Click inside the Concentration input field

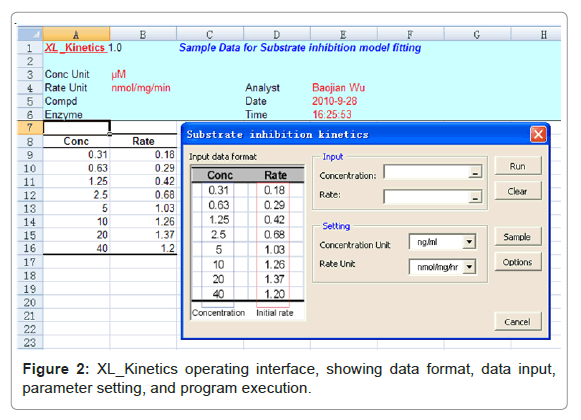click(426, 172)
